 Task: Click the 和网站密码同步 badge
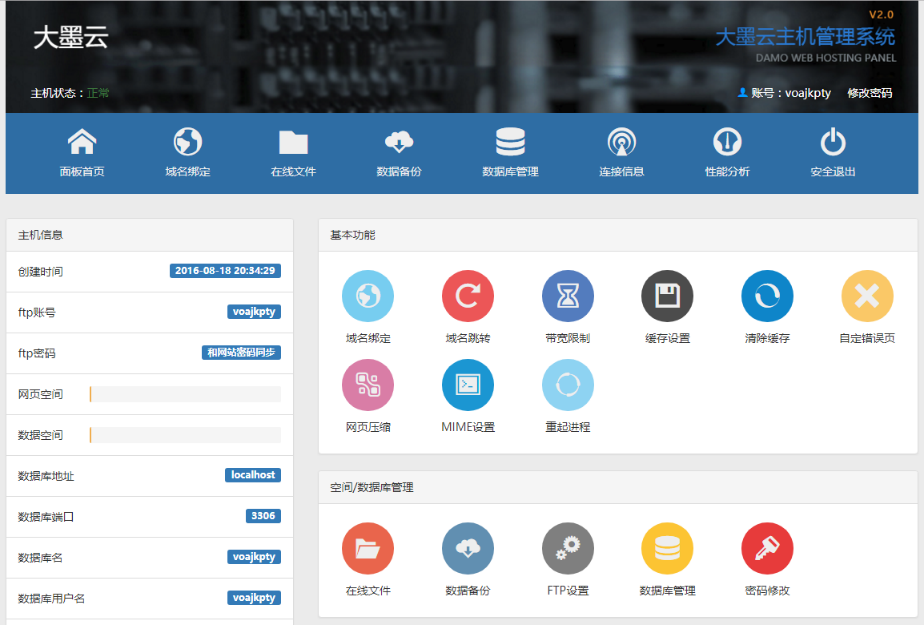point(241,352)
